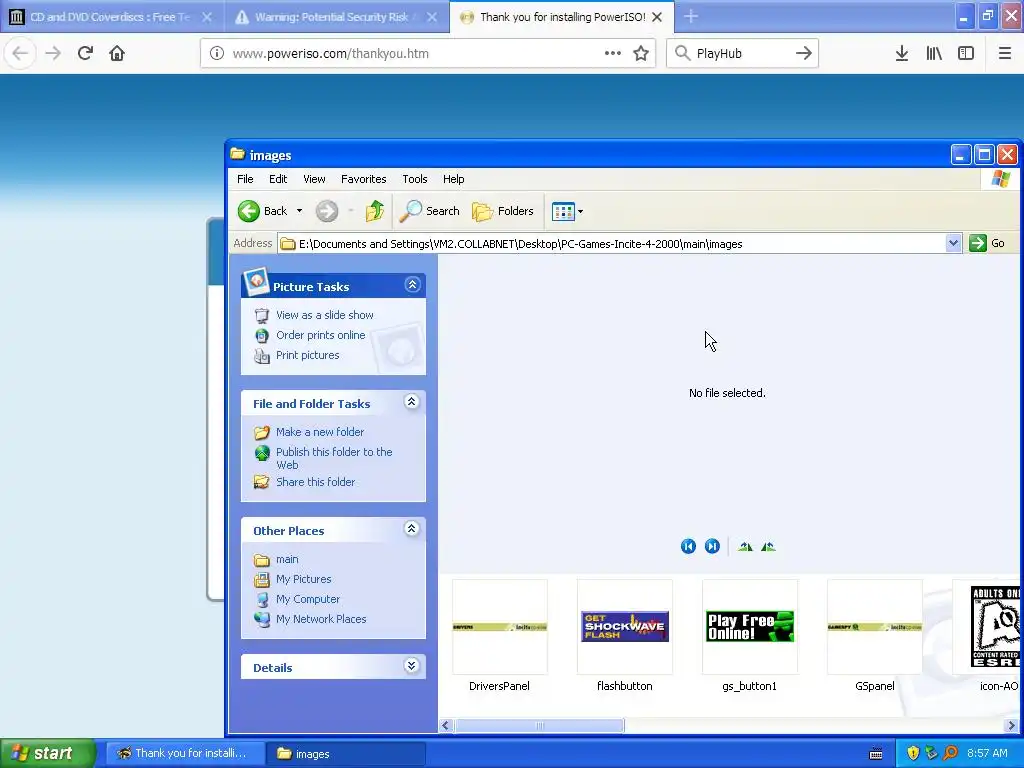
Task: Open the View menu
Action: 314,179
